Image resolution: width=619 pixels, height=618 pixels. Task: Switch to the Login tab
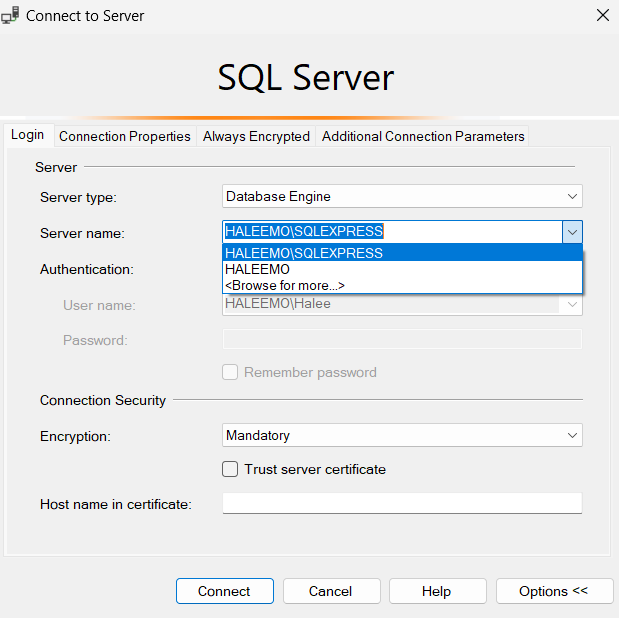(28, 135)
